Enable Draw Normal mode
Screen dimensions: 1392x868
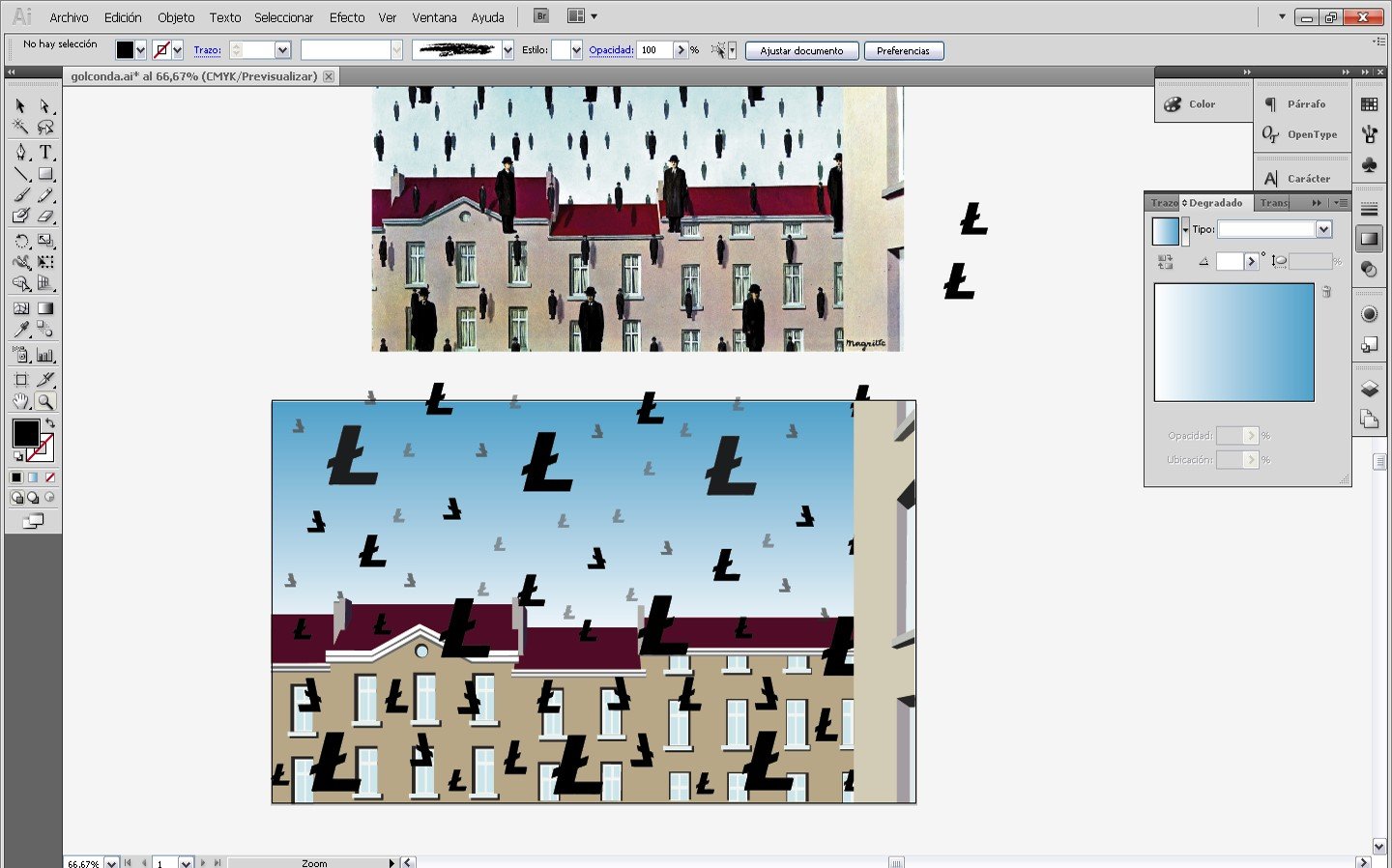tap(16, 498)
